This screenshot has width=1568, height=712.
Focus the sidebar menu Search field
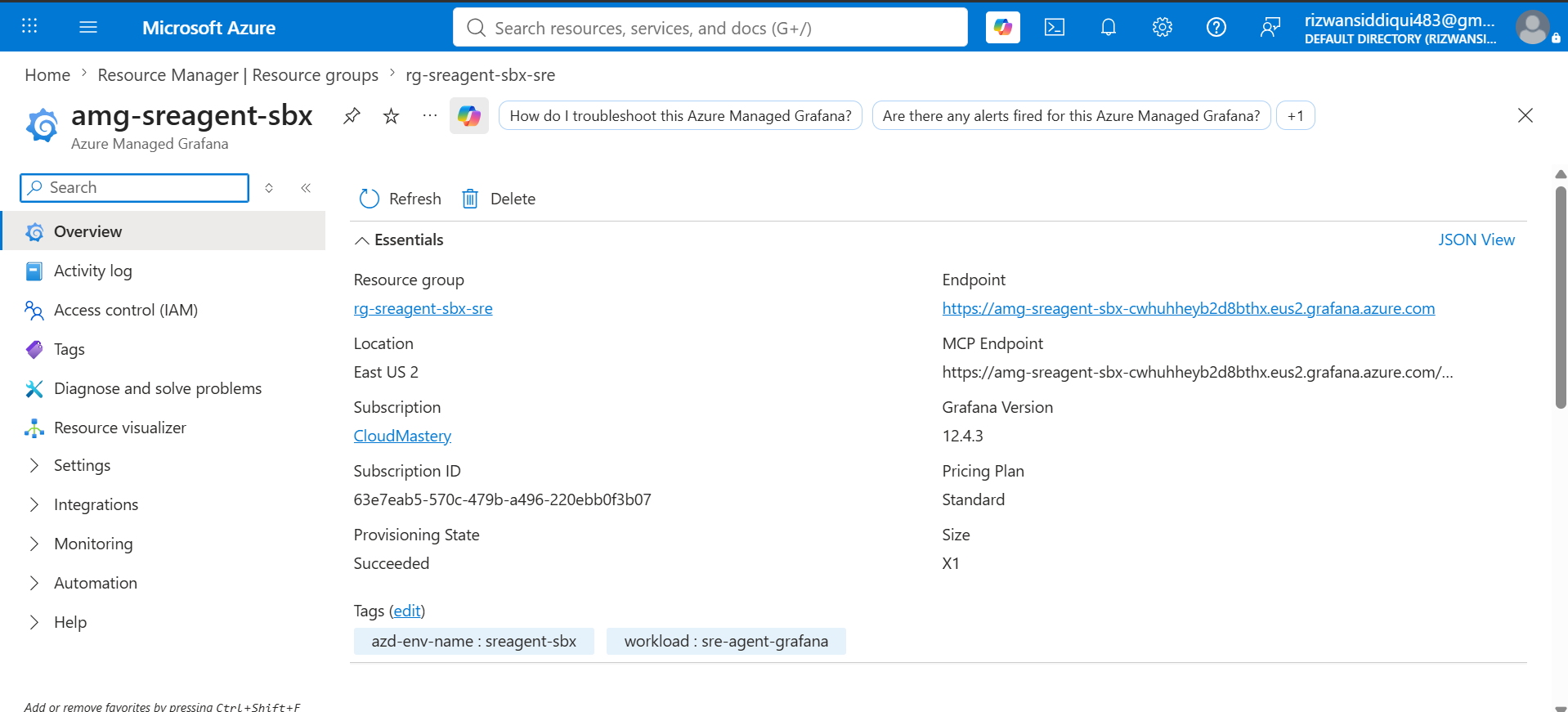point(134,188)
